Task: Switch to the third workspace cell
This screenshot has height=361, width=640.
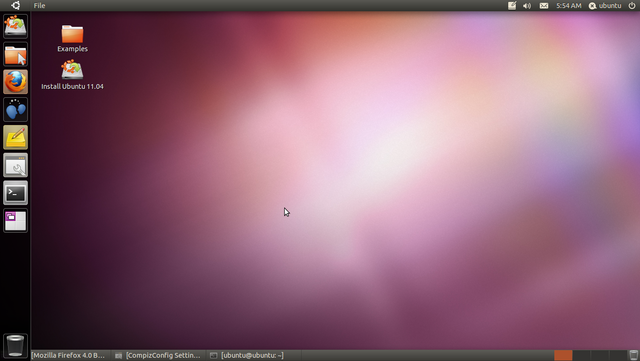Action: (x=600, y=355)
